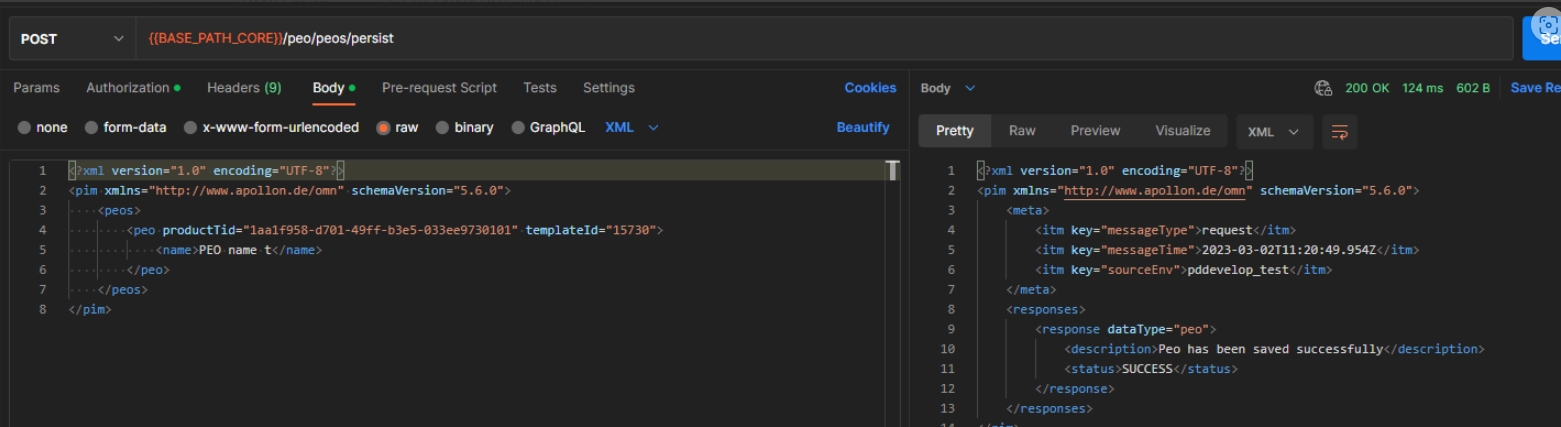Switch response view to Raw
The image size is (1561, 427).
pyautogui.click(x=1021, y=131)
